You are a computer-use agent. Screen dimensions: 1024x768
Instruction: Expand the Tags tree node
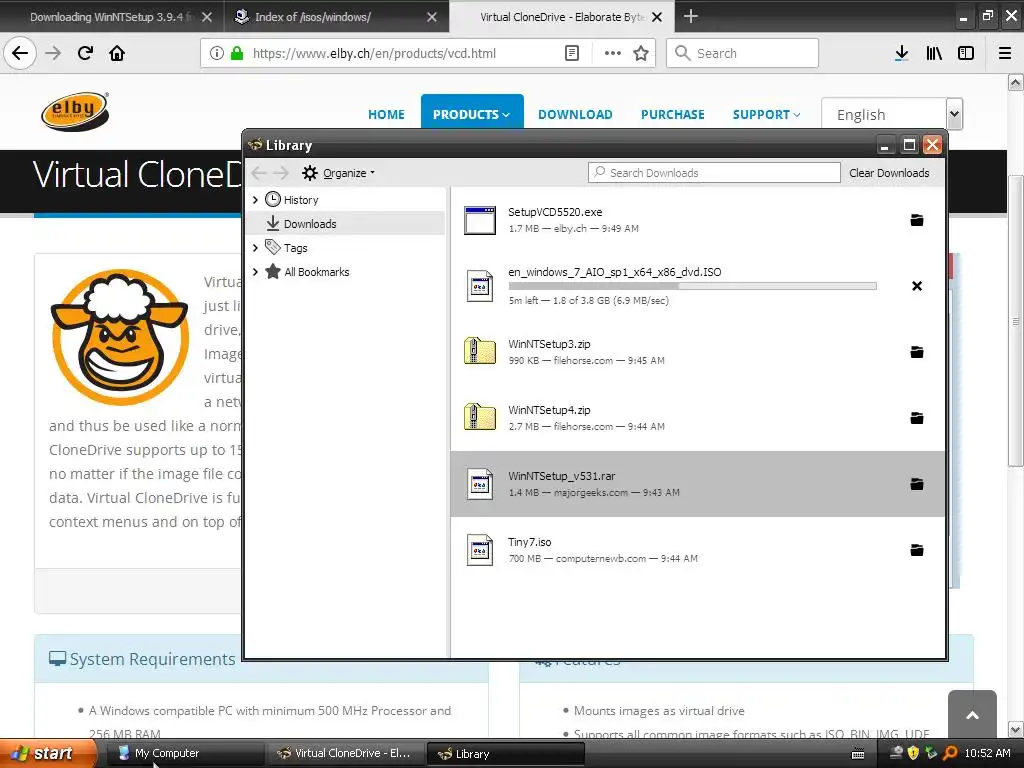(255, 248)
